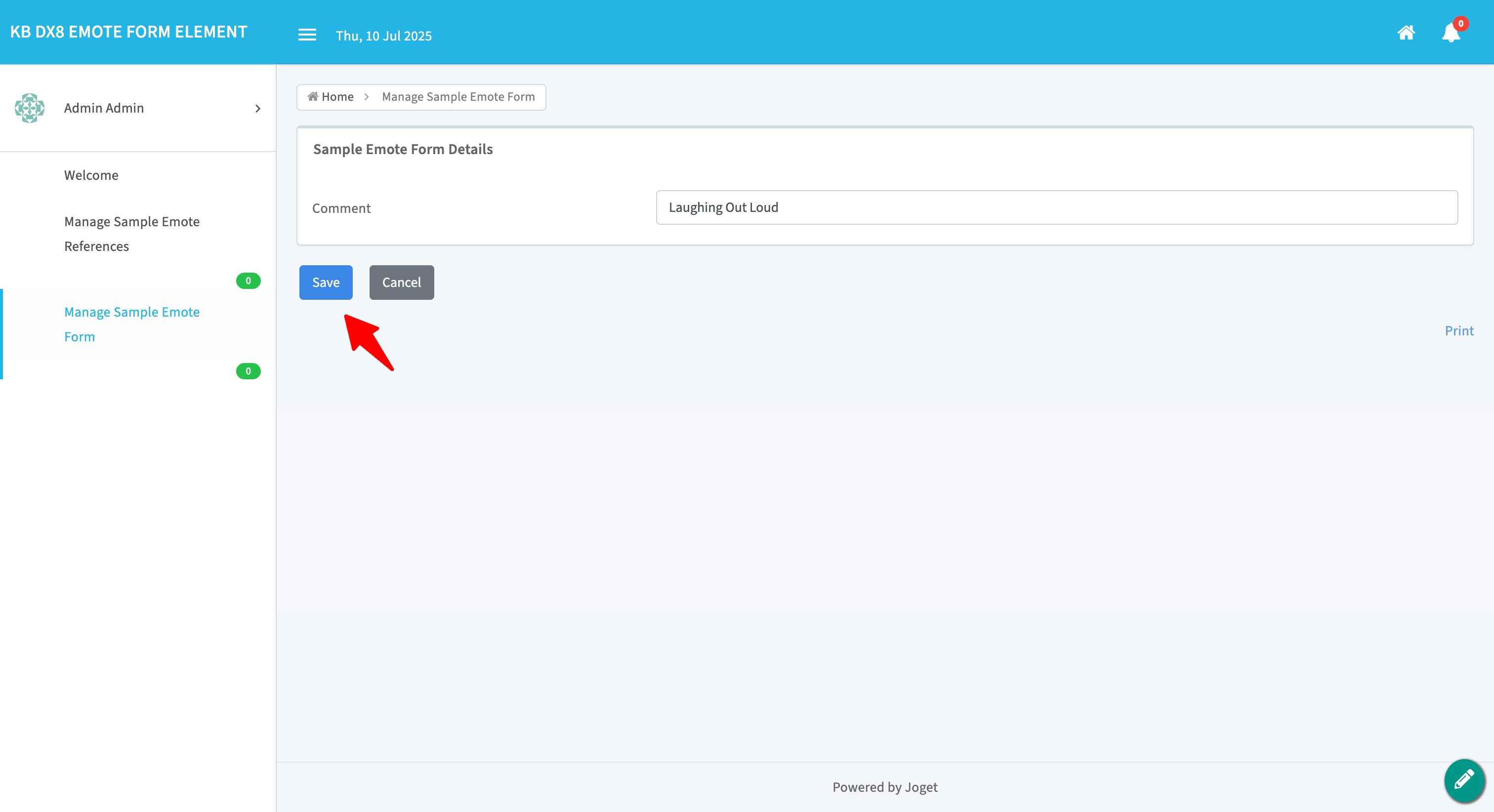The image size is (1494, 812).
Task: Click the Save button
Action: [x=326, y=283]
